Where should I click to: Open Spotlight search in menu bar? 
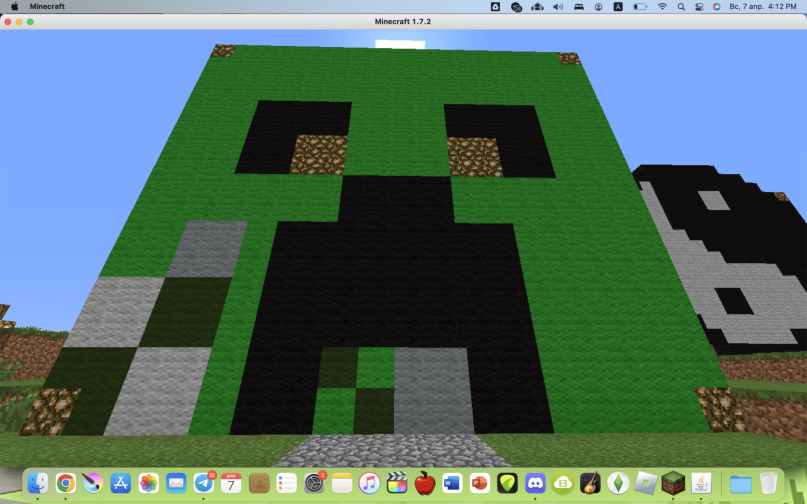[681, 6]
